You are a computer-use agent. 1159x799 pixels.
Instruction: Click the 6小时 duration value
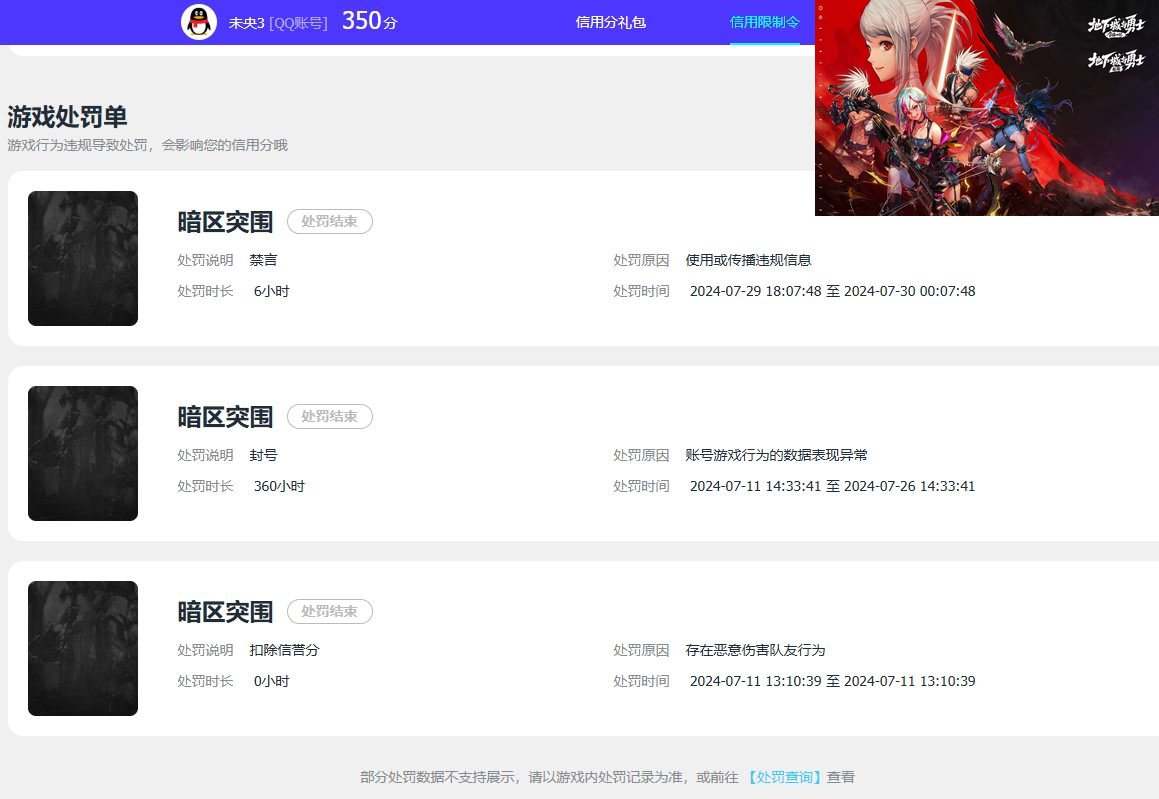[271, 291]
